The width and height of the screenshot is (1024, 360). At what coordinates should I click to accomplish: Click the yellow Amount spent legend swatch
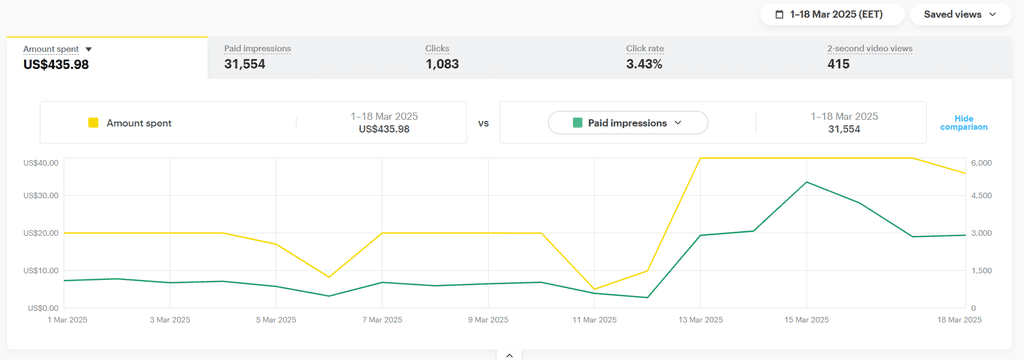93,122
